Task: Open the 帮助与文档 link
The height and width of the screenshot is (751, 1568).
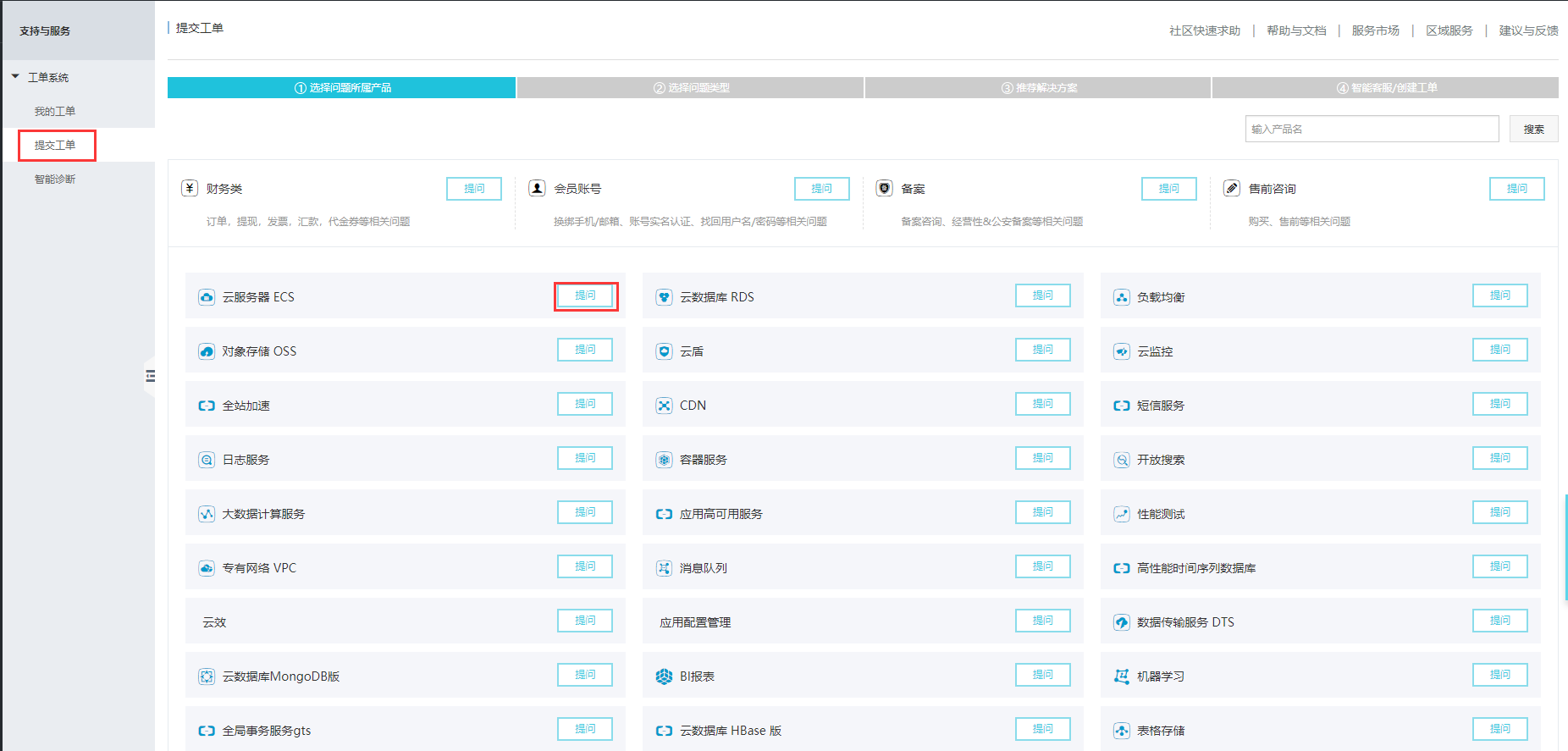Action: 1296,30
